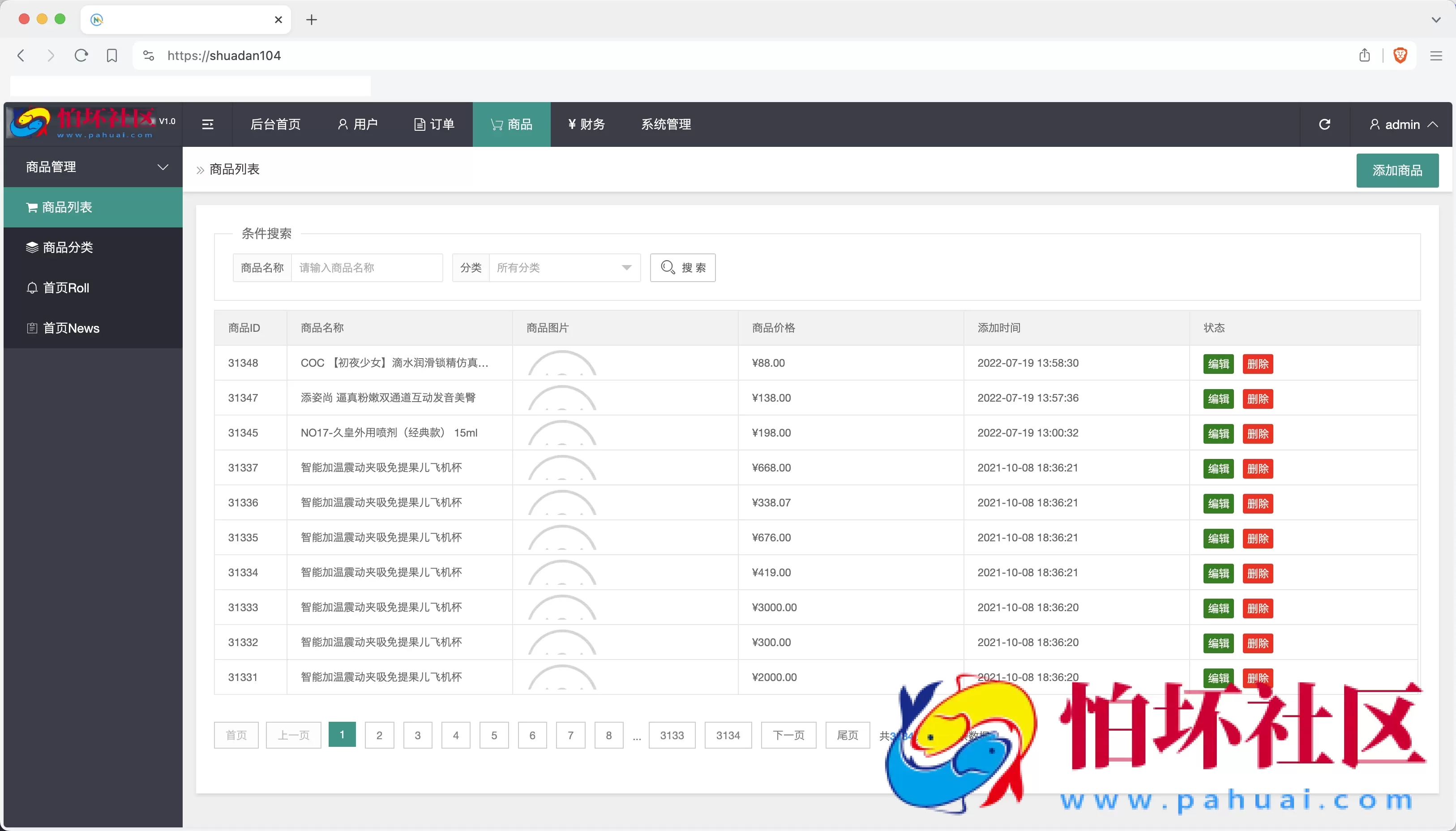
Task: Click the browser reload icon
Action: click(x=81, y=56)
